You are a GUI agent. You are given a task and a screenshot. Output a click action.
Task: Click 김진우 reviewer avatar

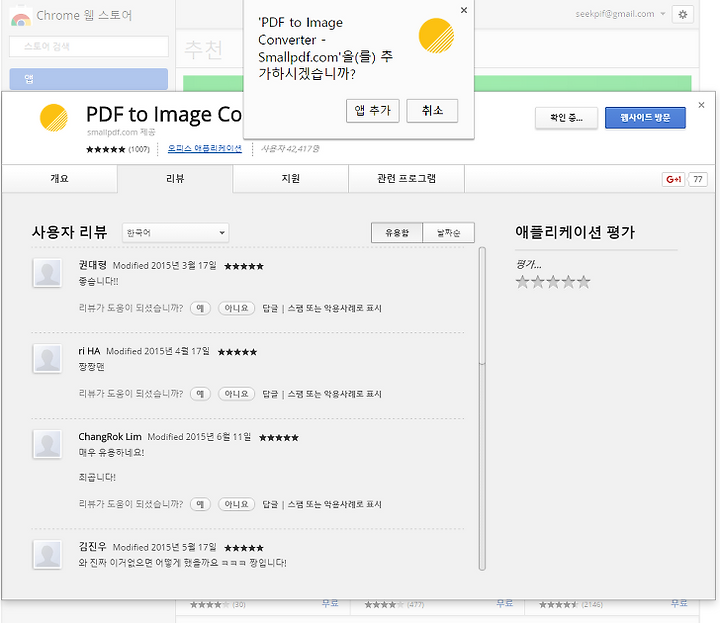[47, 555]
